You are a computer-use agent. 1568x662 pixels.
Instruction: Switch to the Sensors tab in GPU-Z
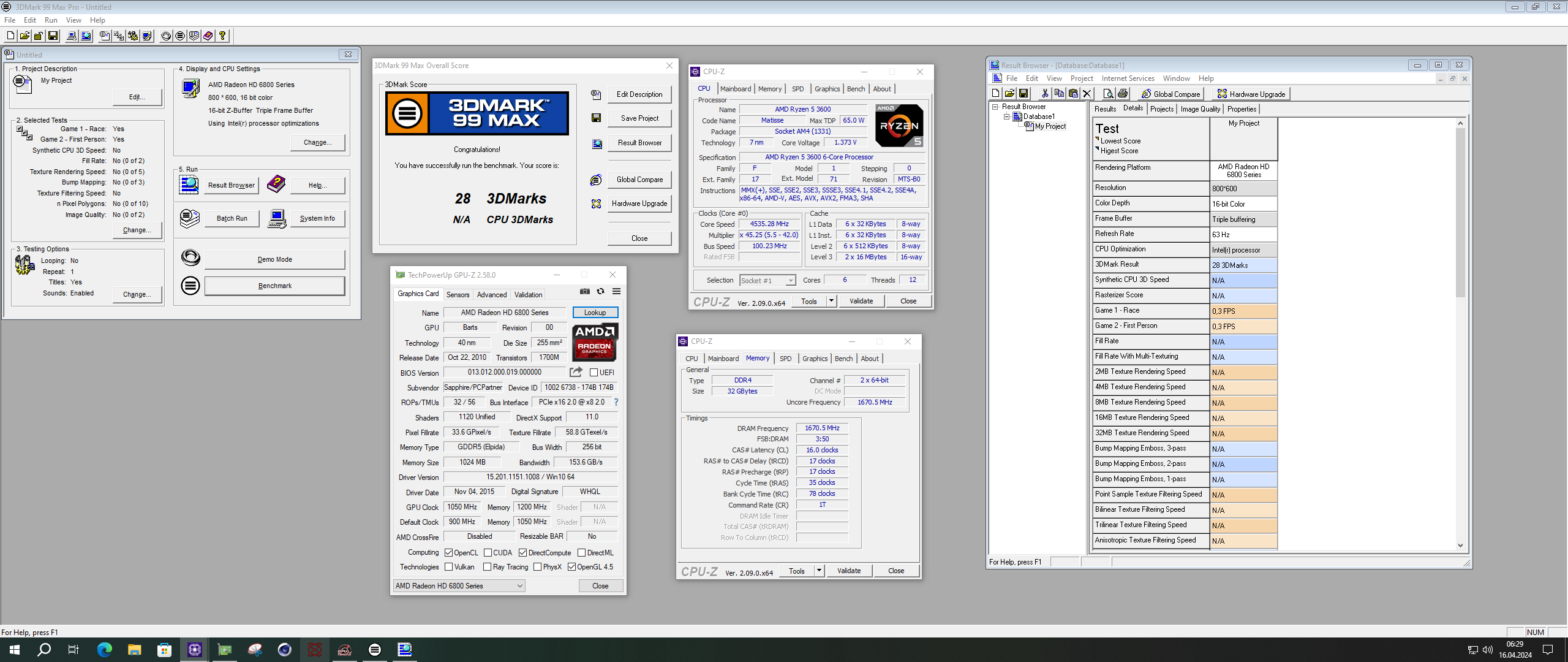click(458, 295)
